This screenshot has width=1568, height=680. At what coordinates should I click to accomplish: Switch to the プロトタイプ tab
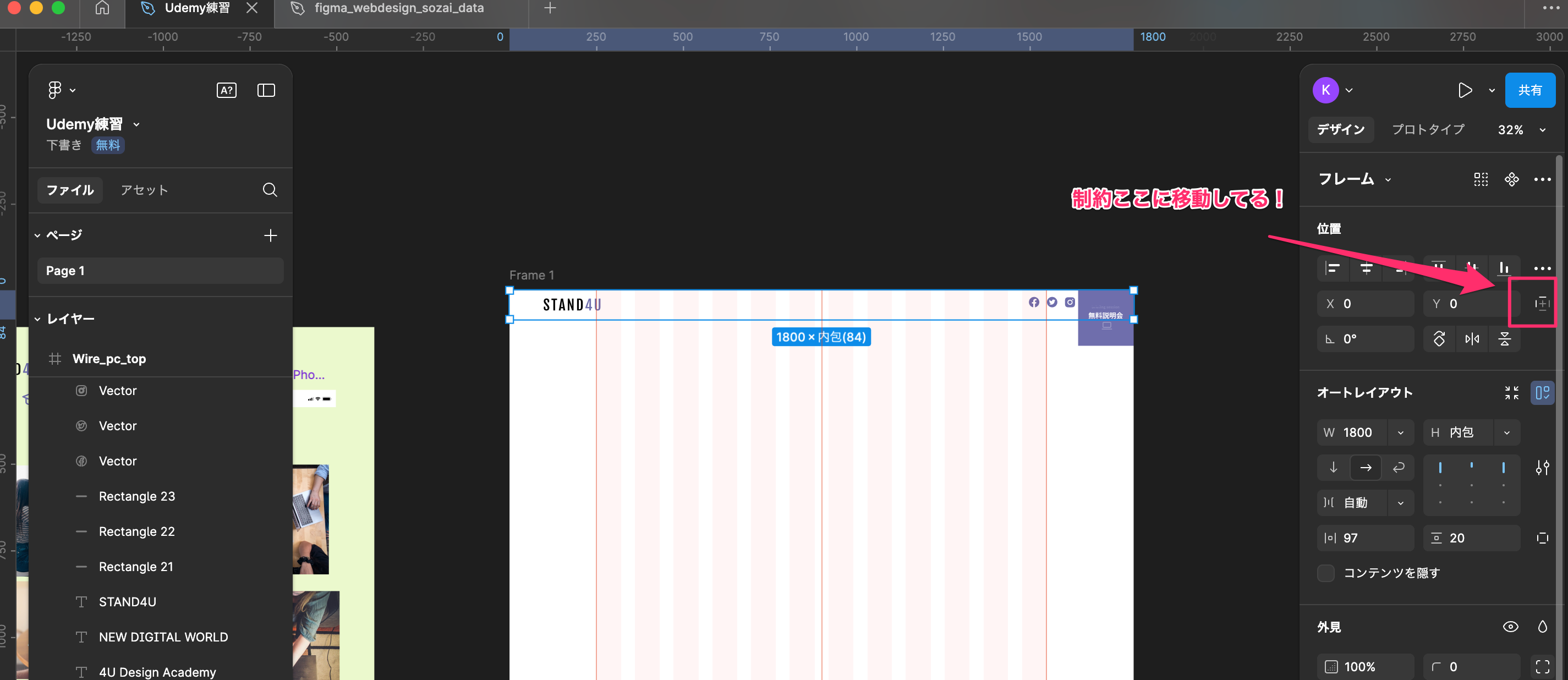[1428, 130]
